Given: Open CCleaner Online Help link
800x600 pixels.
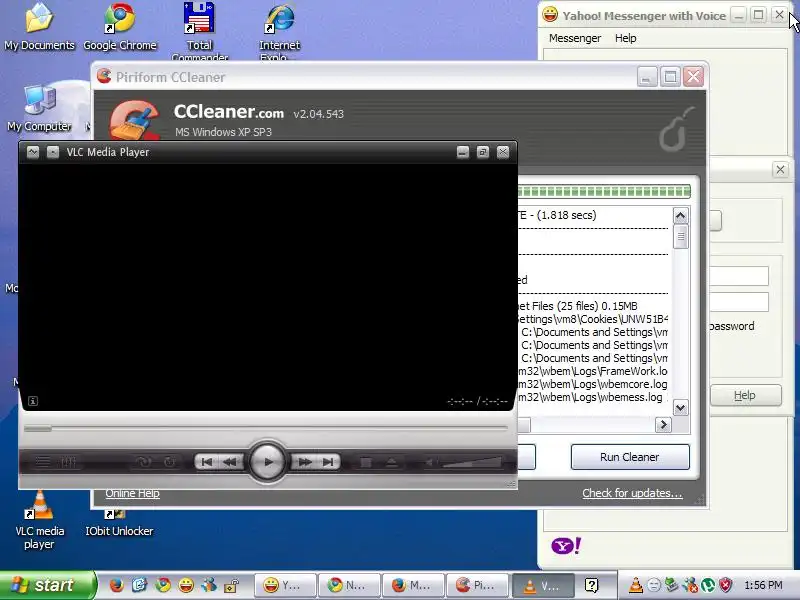Looking at the screenshot, I should [132, 493].
